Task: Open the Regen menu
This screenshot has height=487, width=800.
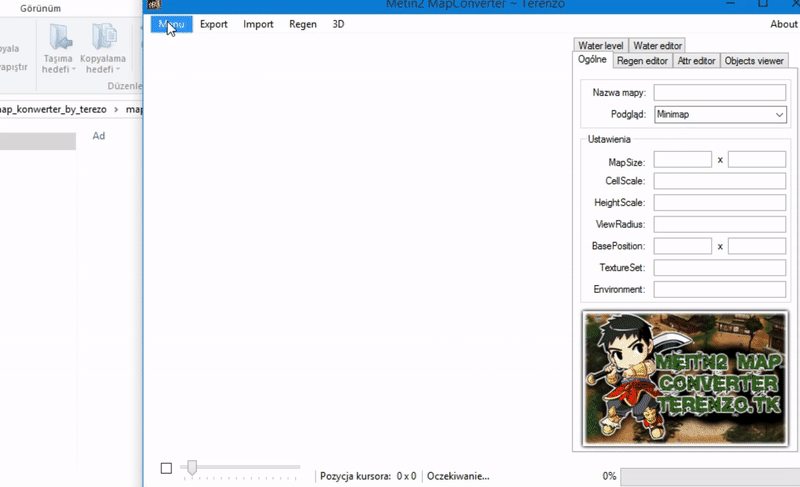Action: 303,24
